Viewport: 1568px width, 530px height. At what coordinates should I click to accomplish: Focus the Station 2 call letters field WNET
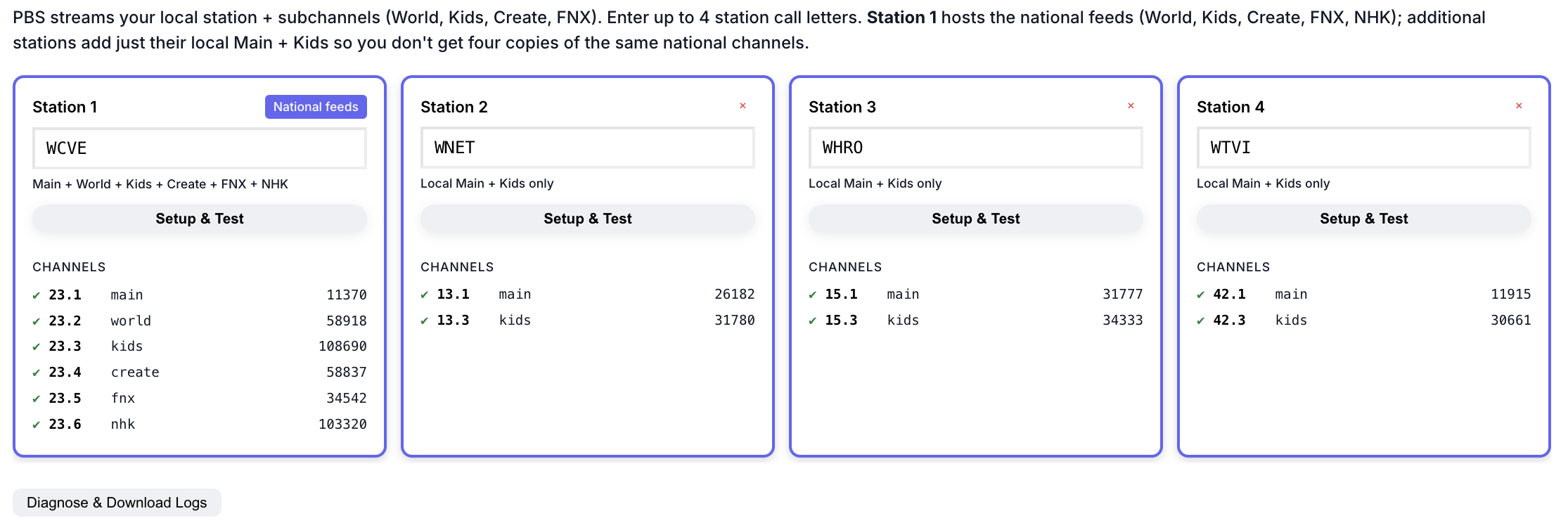pos(588,148)
